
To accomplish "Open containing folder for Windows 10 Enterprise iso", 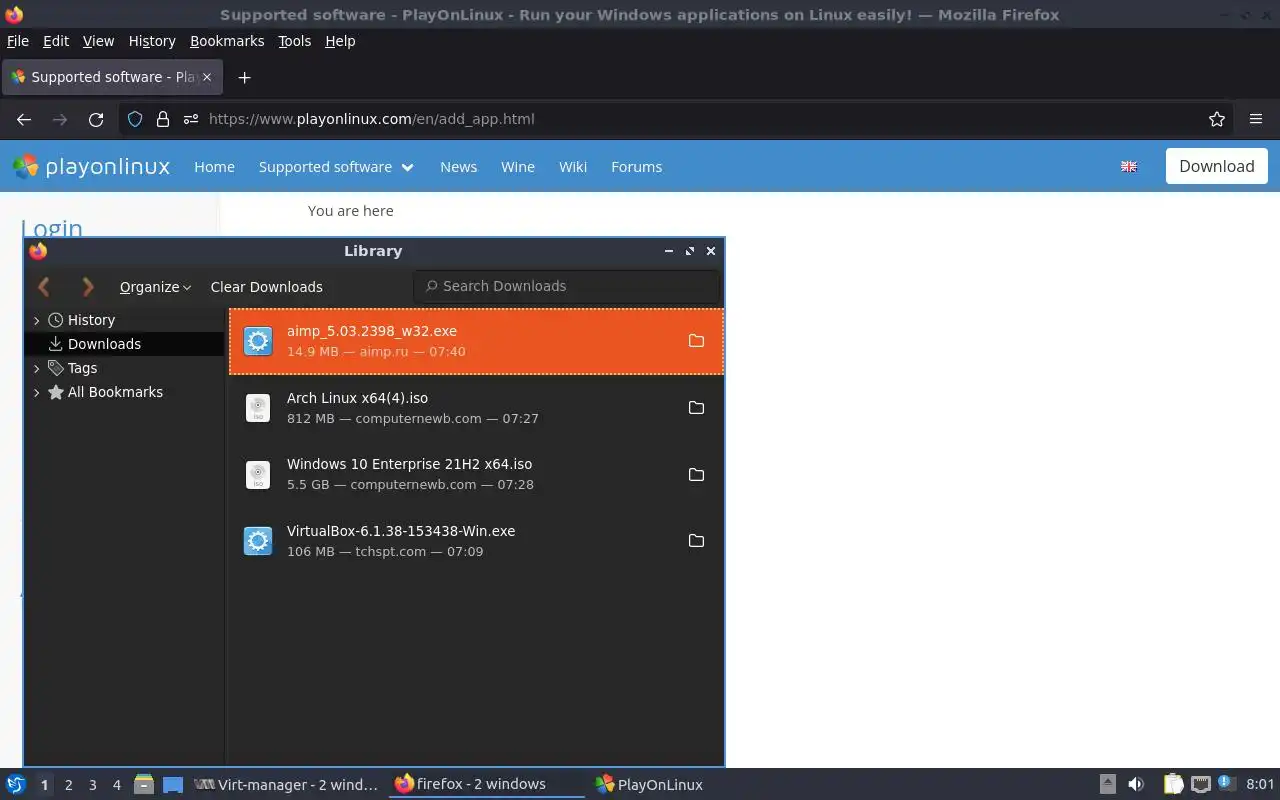I will coord(696,474).
